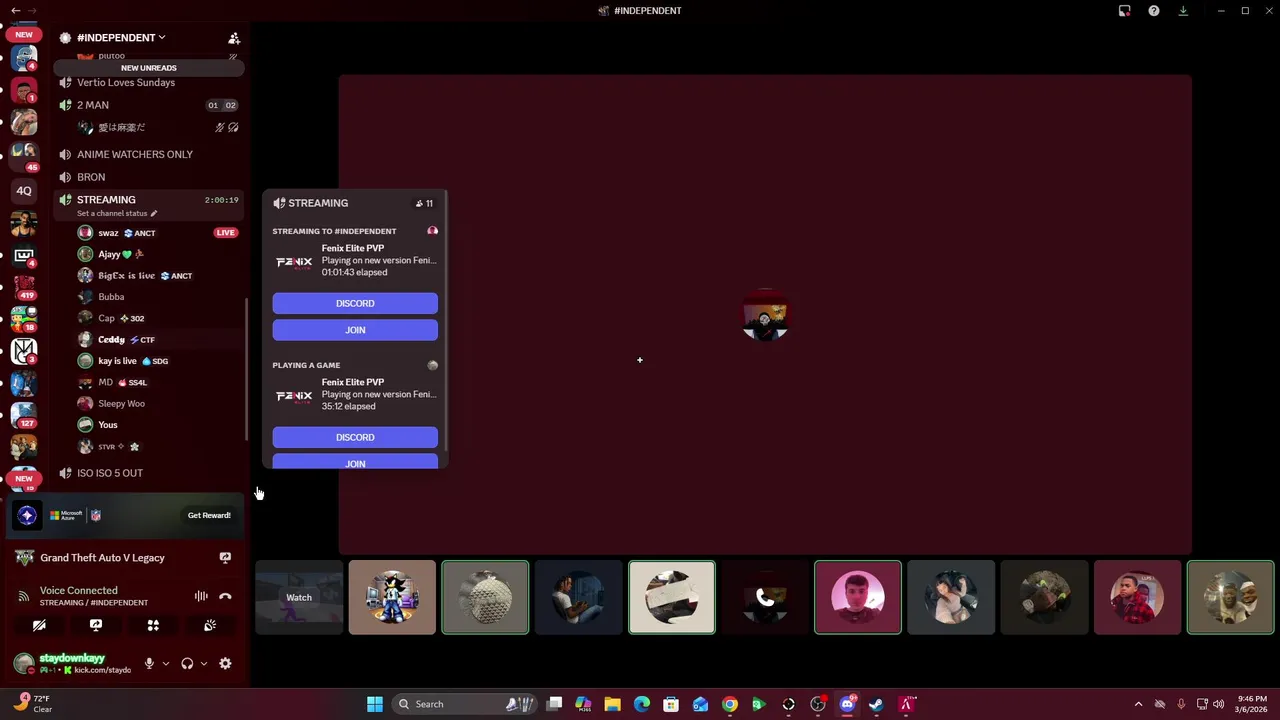The image size is (1280, 720).
Task: Navigate back with title bar arrow
Action: click(15, 10)
